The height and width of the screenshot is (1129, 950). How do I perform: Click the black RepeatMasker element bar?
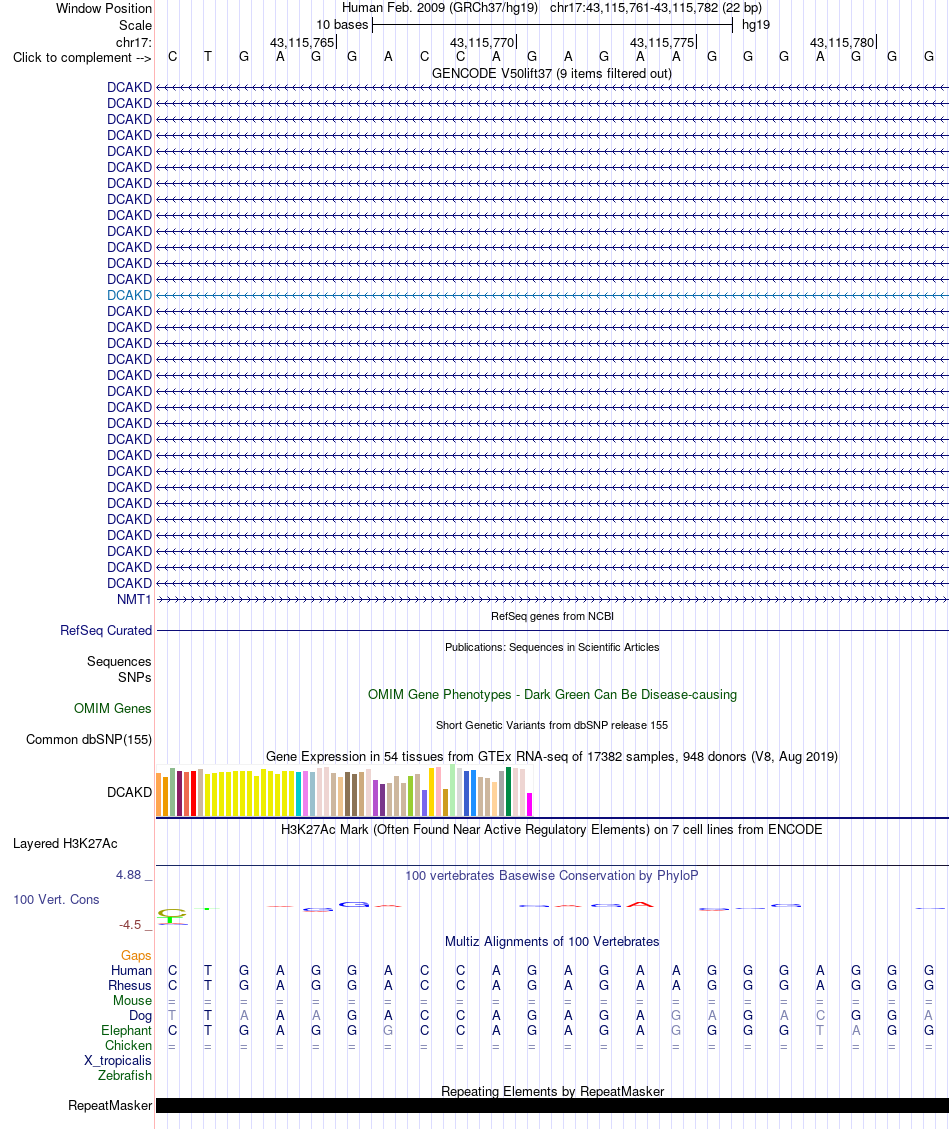click(552, 1105)
